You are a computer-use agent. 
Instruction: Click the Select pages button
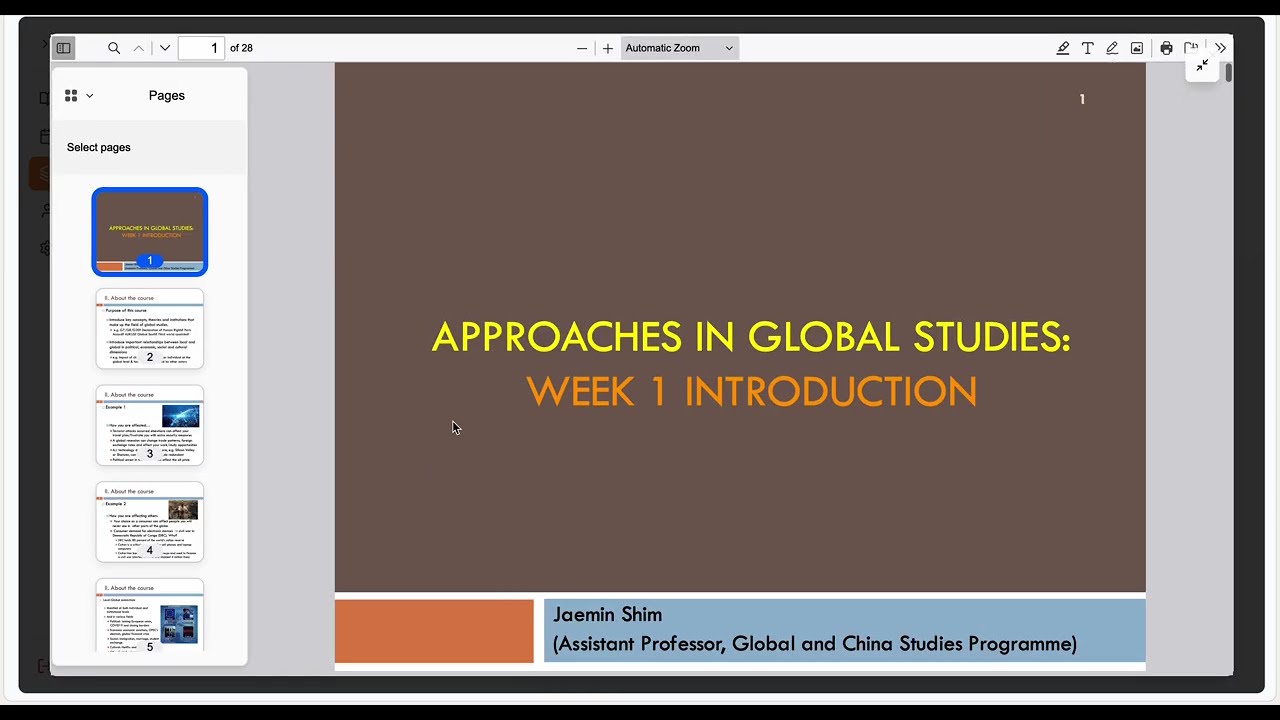(x=99, y=148)
